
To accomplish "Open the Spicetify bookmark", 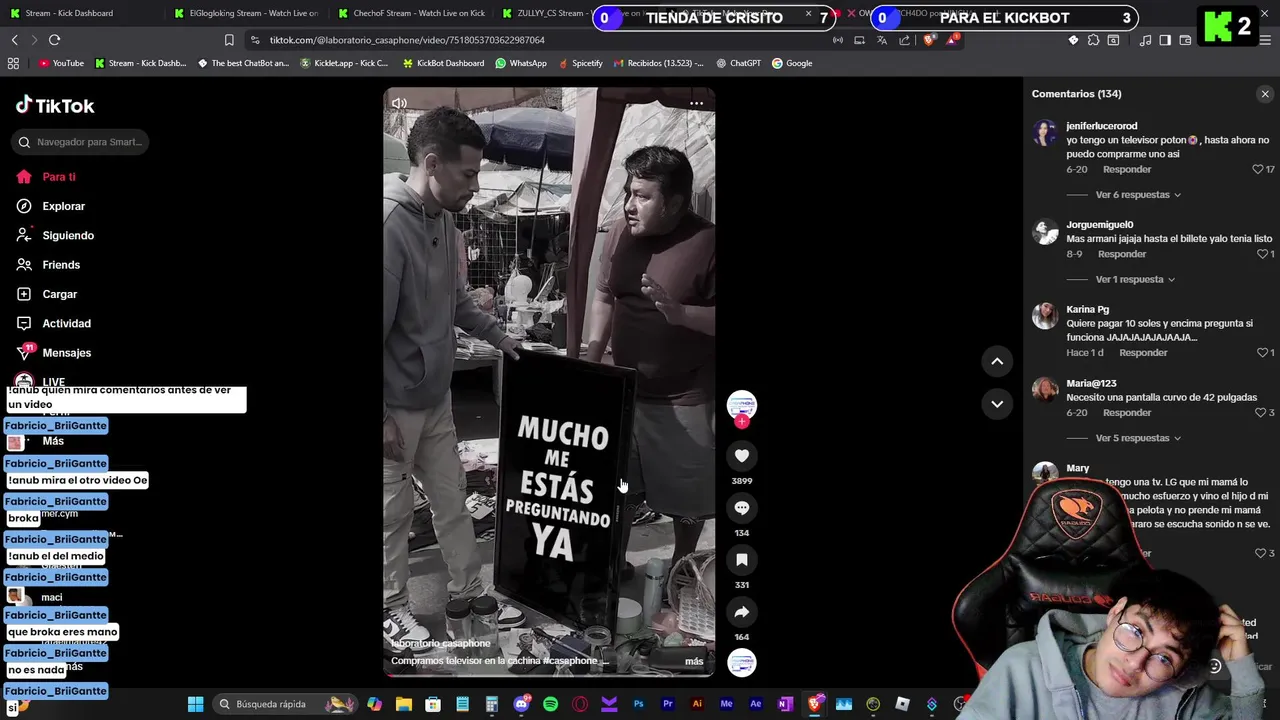I will (580, 63).
